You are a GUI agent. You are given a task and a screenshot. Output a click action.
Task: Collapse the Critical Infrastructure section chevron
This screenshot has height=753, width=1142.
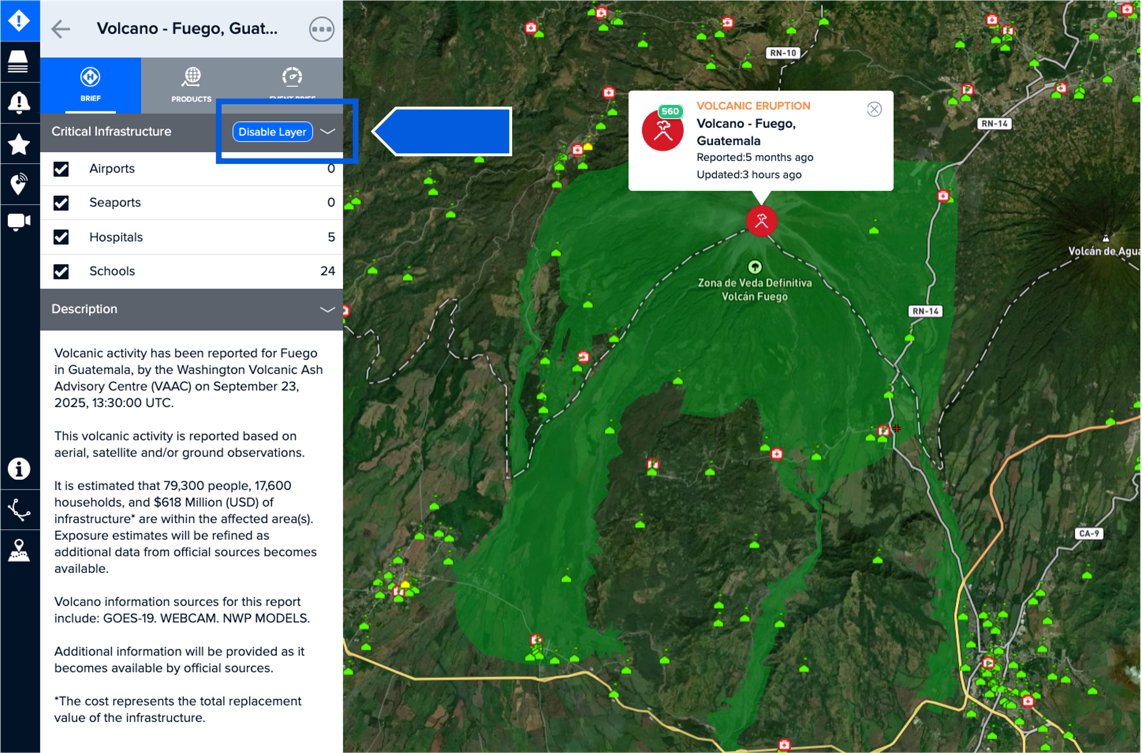(x=328, y=132)
